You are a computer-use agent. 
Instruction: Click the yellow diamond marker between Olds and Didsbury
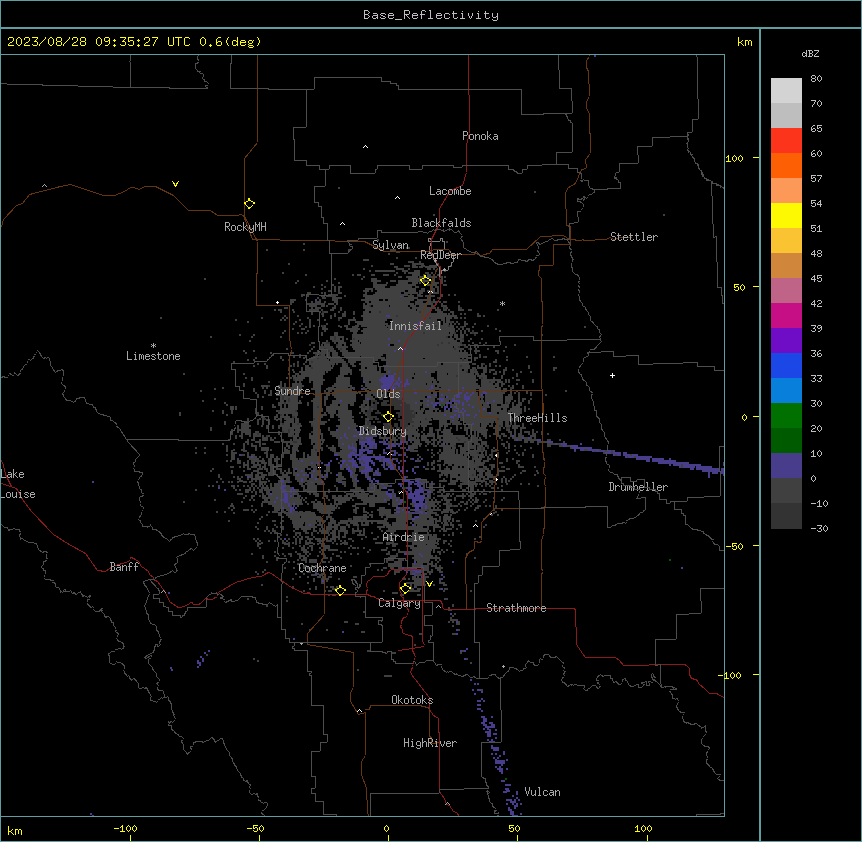click(389, 417)
